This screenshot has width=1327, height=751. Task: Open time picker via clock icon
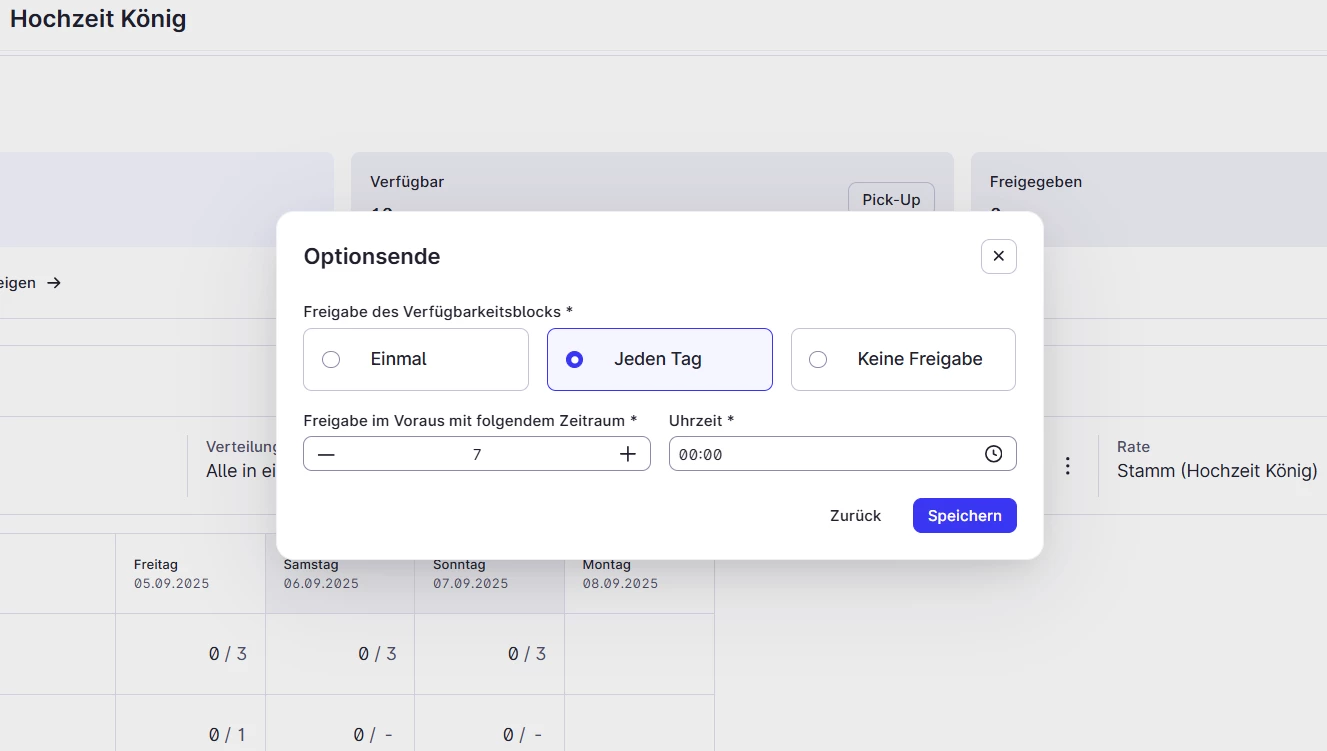pyautogui.click(x=993, y=454)
